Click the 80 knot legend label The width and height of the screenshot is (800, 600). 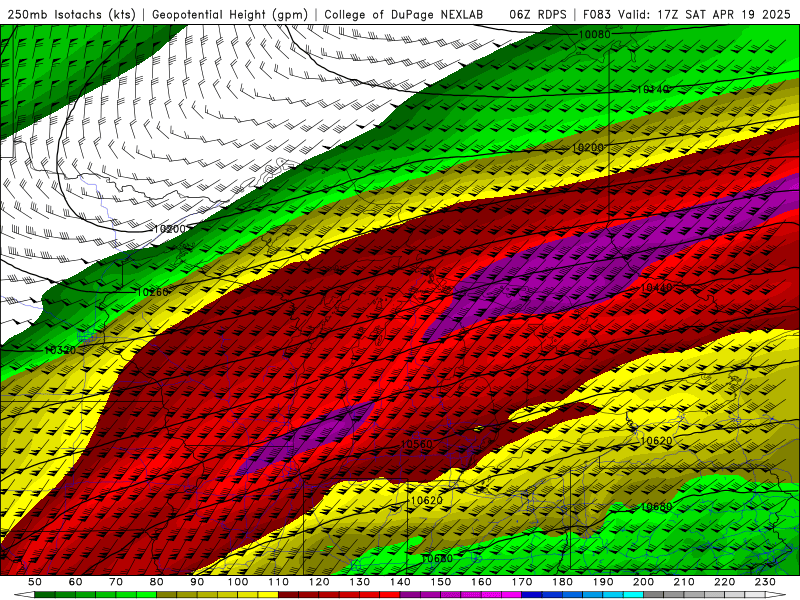157,582
